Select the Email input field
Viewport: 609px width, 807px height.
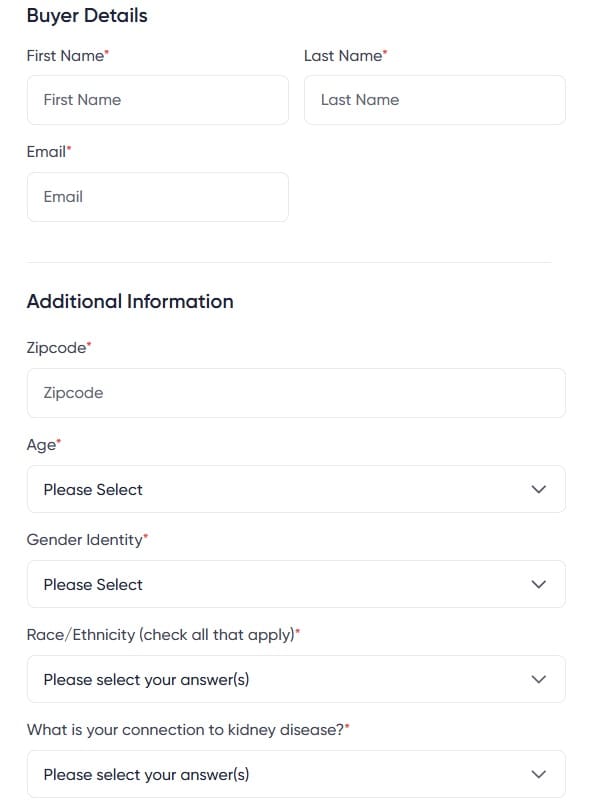[157, 197]
